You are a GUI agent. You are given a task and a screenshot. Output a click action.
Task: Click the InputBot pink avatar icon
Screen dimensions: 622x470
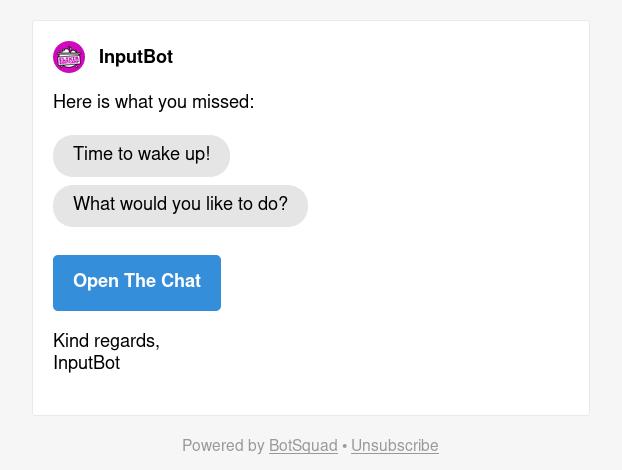pos(69,57)
